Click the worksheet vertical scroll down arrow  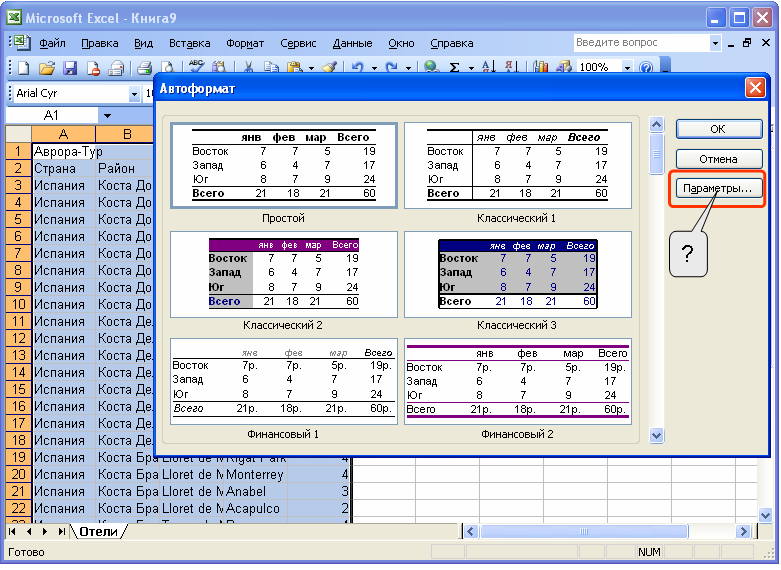[x=765, y=515]
